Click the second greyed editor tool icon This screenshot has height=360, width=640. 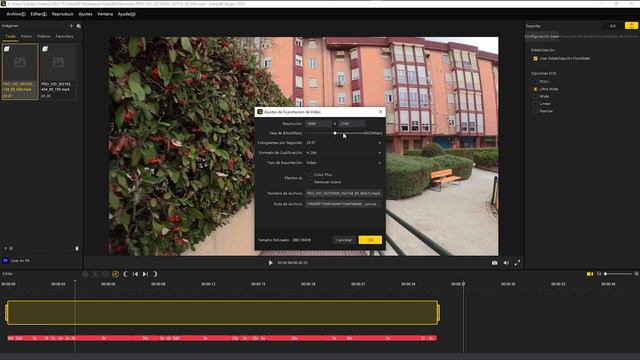(95, 274)
